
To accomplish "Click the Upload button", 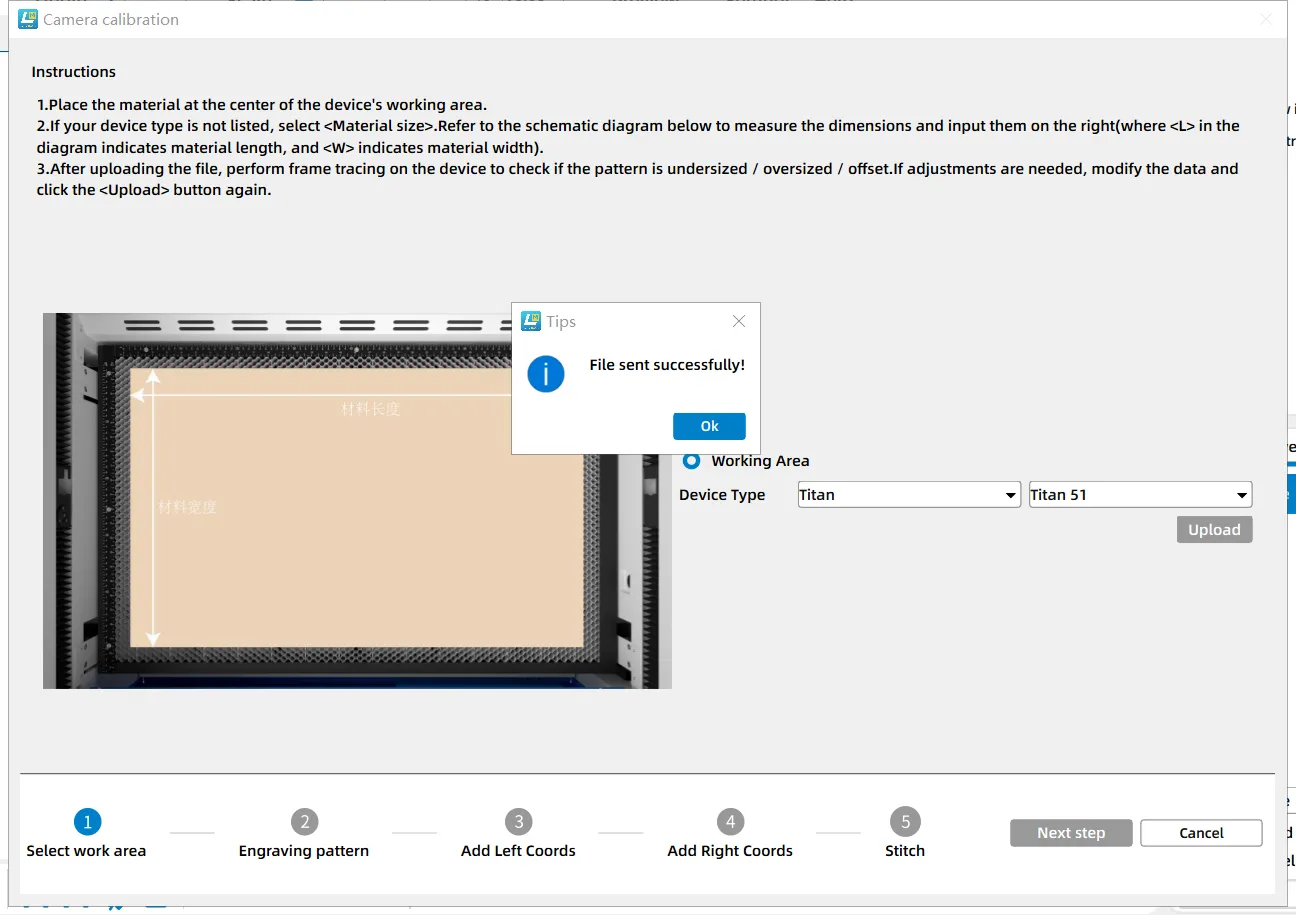I will [x=1214, y=530].
